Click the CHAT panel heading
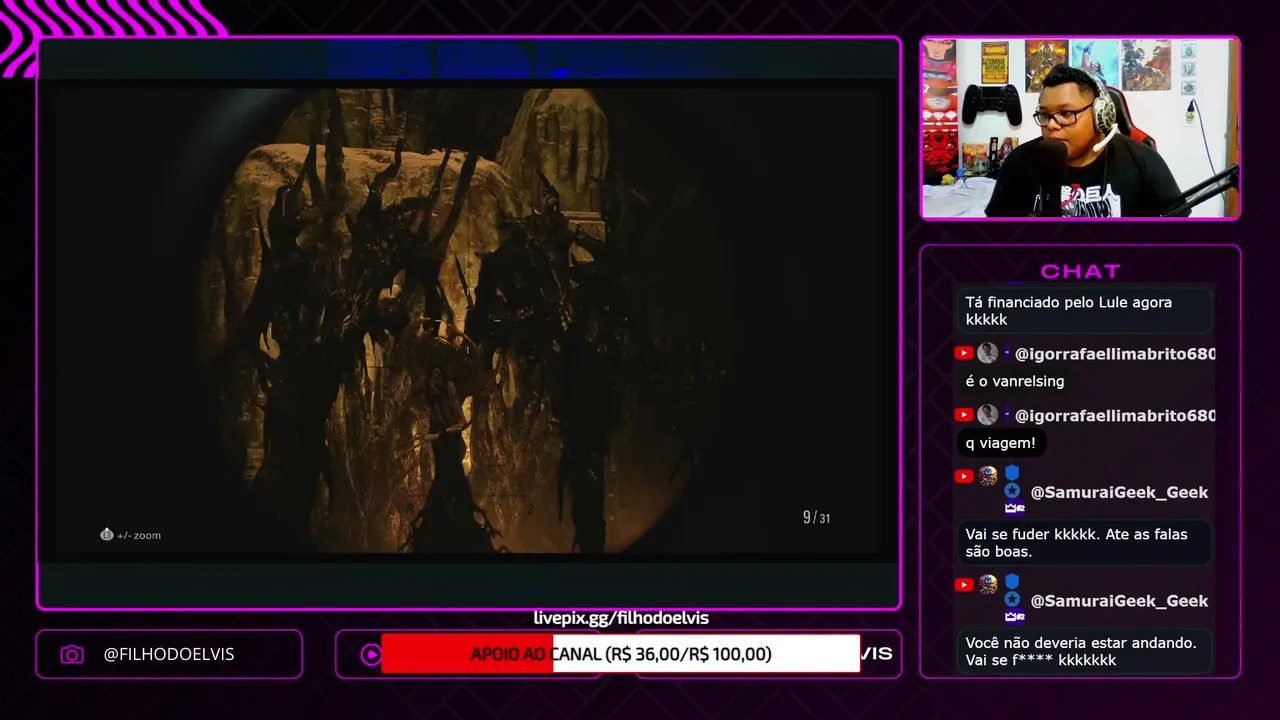 [x=1080, y=271]
